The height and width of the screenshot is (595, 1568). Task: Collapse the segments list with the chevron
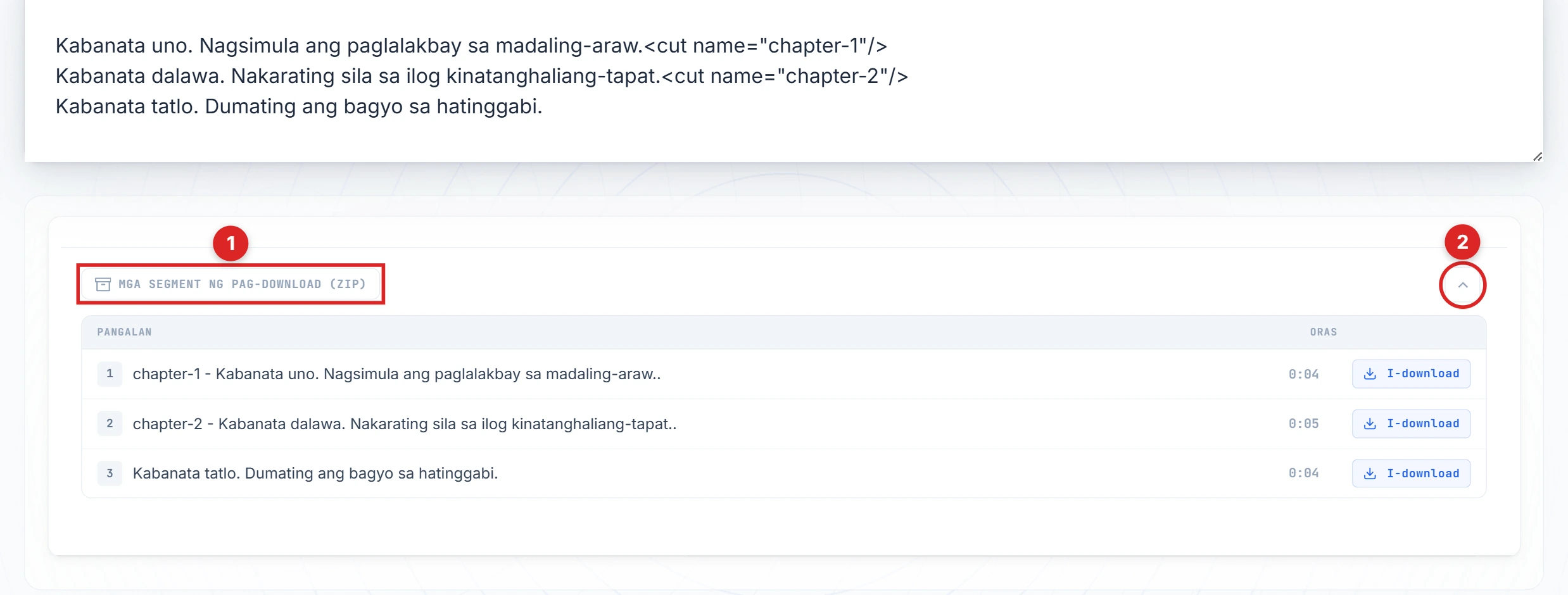[x=1462, y=285]
